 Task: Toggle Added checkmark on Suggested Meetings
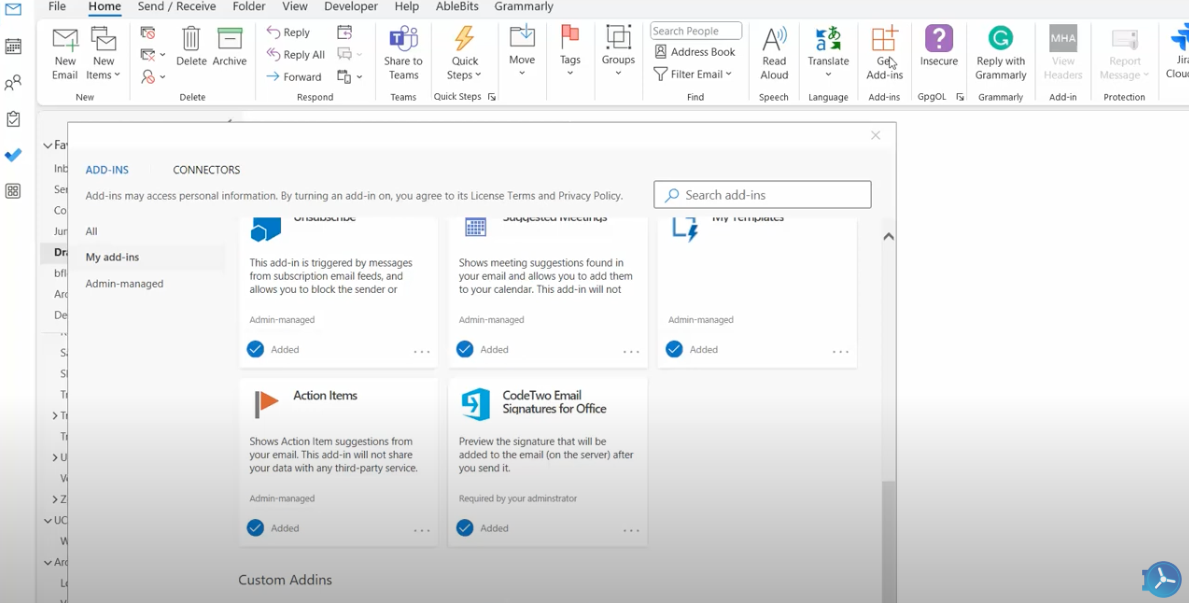(465, 349)
